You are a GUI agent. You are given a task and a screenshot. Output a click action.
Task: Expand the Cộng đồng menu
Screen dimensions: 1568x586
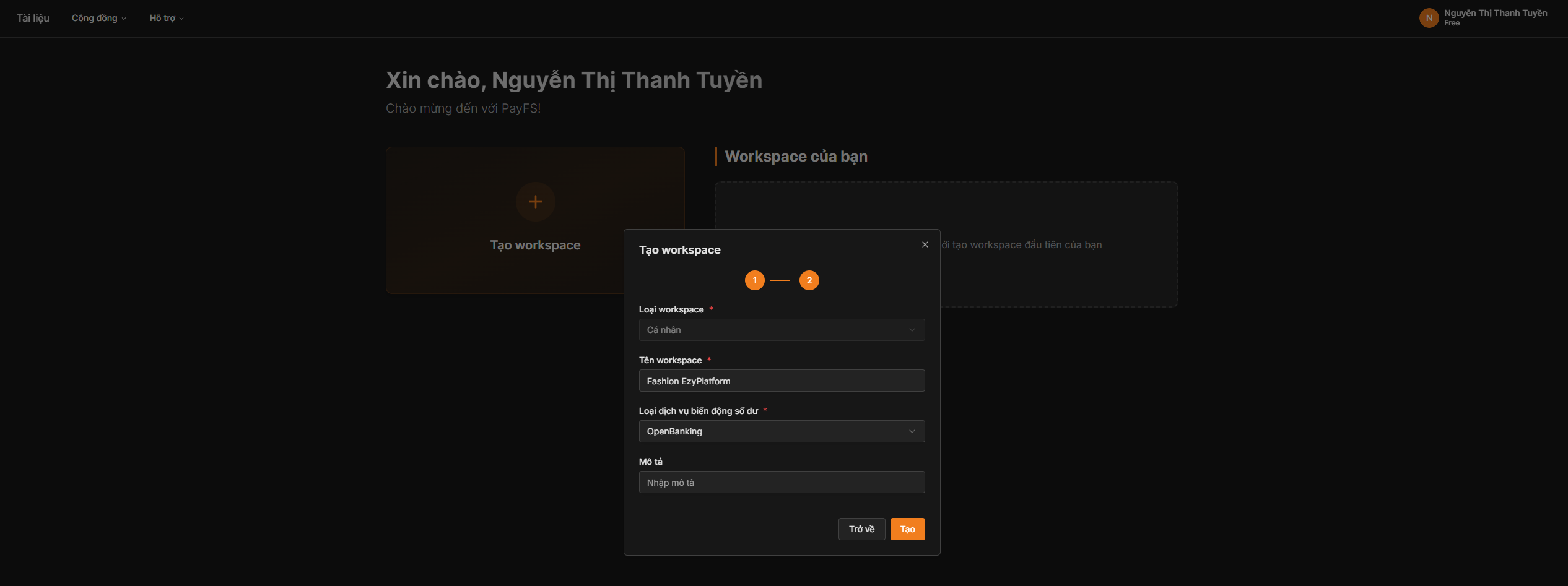(x=98, y=18)
